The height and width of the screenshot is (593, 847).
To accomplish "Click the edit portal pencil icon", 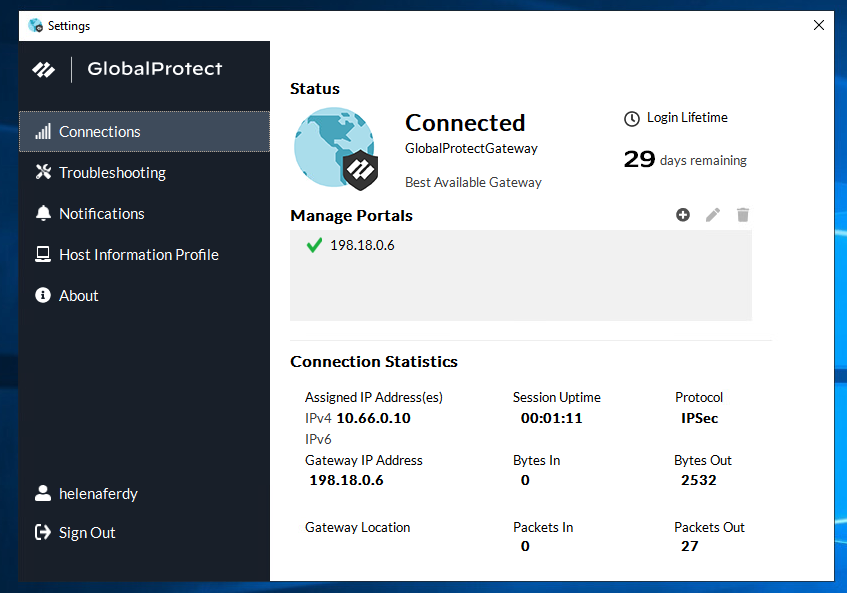I will point(713,215).
